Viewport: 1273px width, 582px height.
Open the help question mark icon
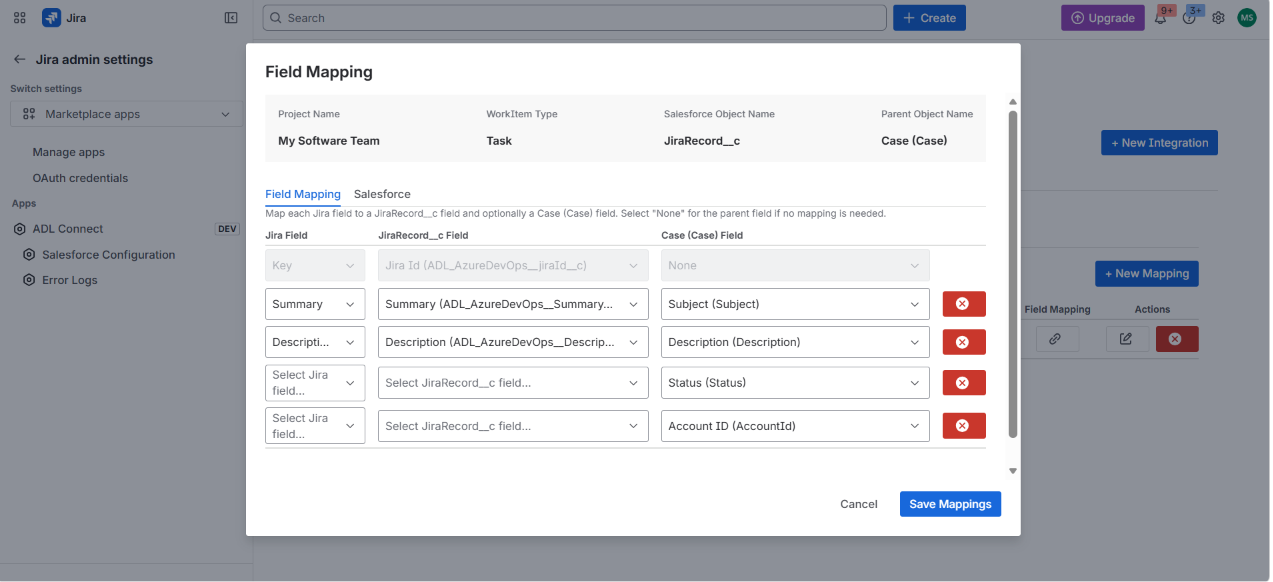(1189, 18)
